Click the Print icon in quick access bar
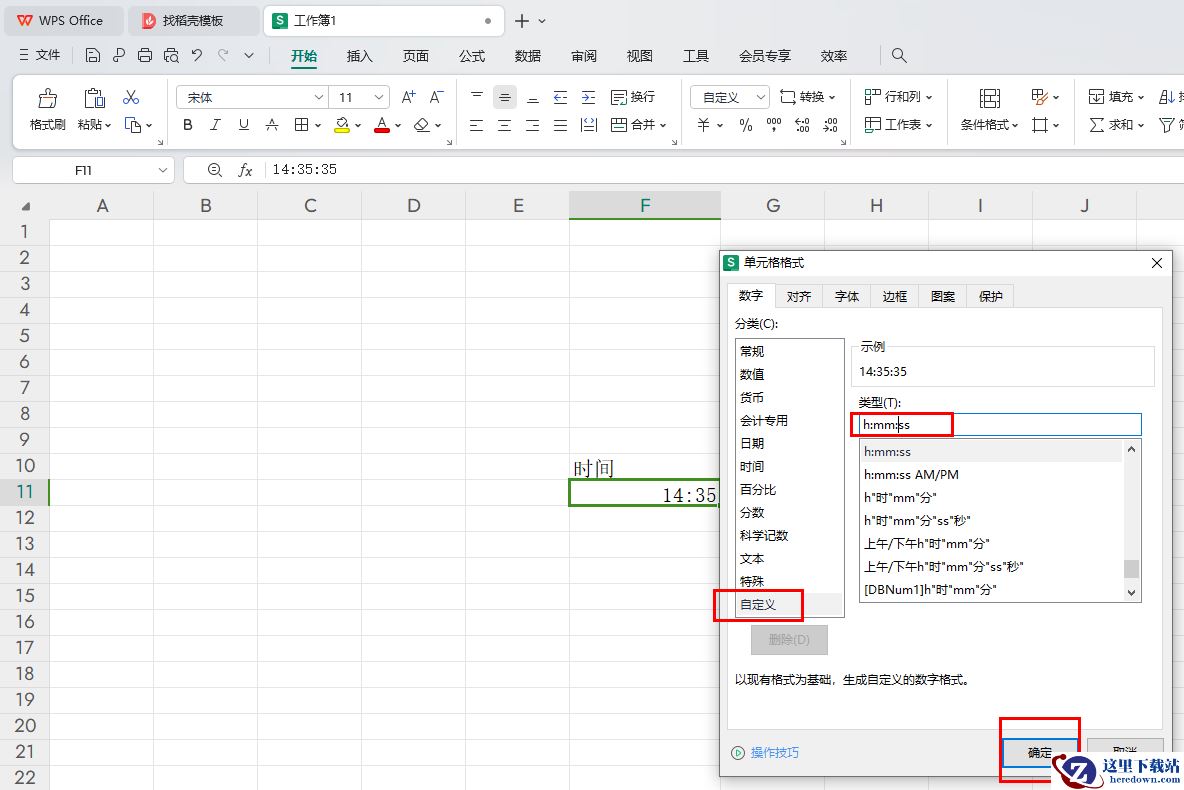The width and height of the screenshot is (1184, 790). pos(144,55)
